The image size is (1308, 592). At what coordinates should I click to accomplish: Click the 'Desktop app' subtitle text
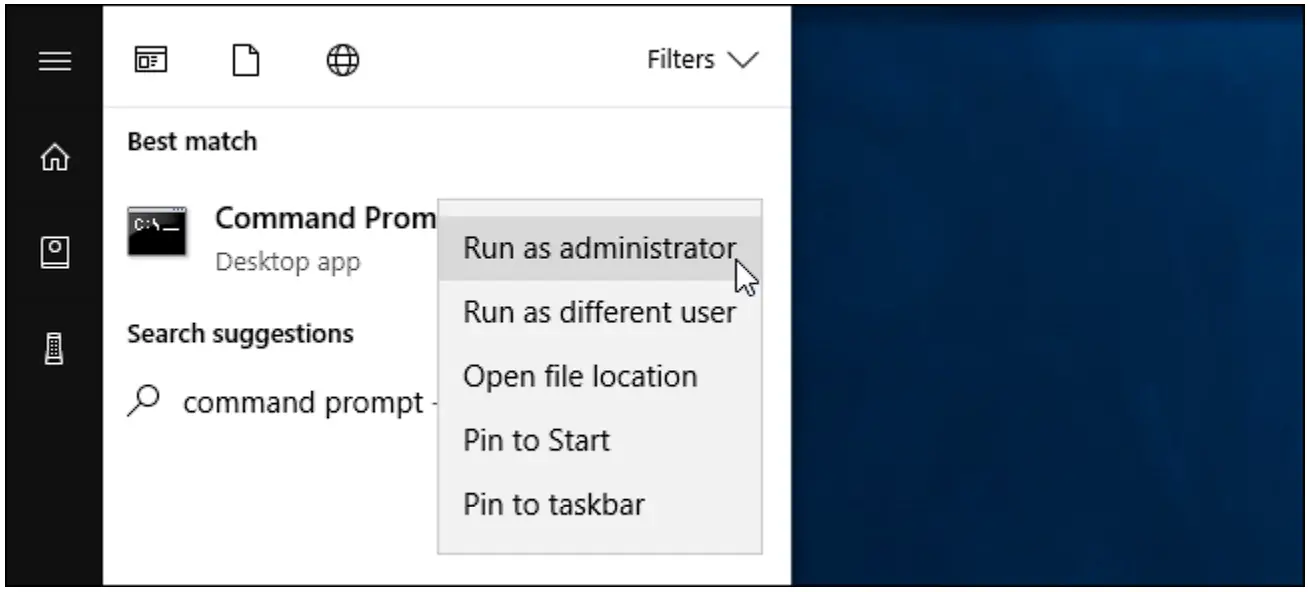tap(288, 262)
